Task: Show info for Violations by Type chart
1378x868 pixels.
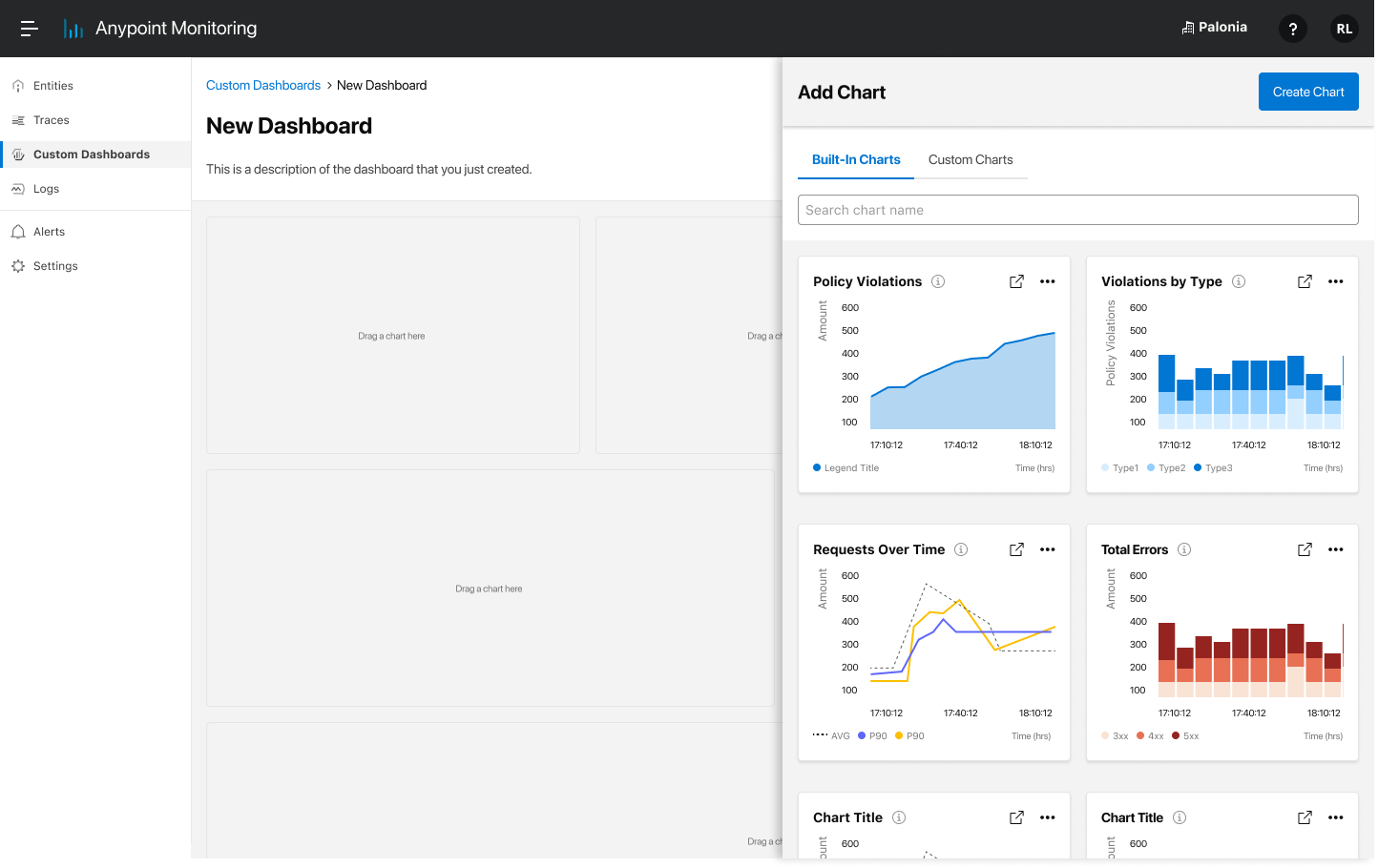Action: tap(1239, 281)
